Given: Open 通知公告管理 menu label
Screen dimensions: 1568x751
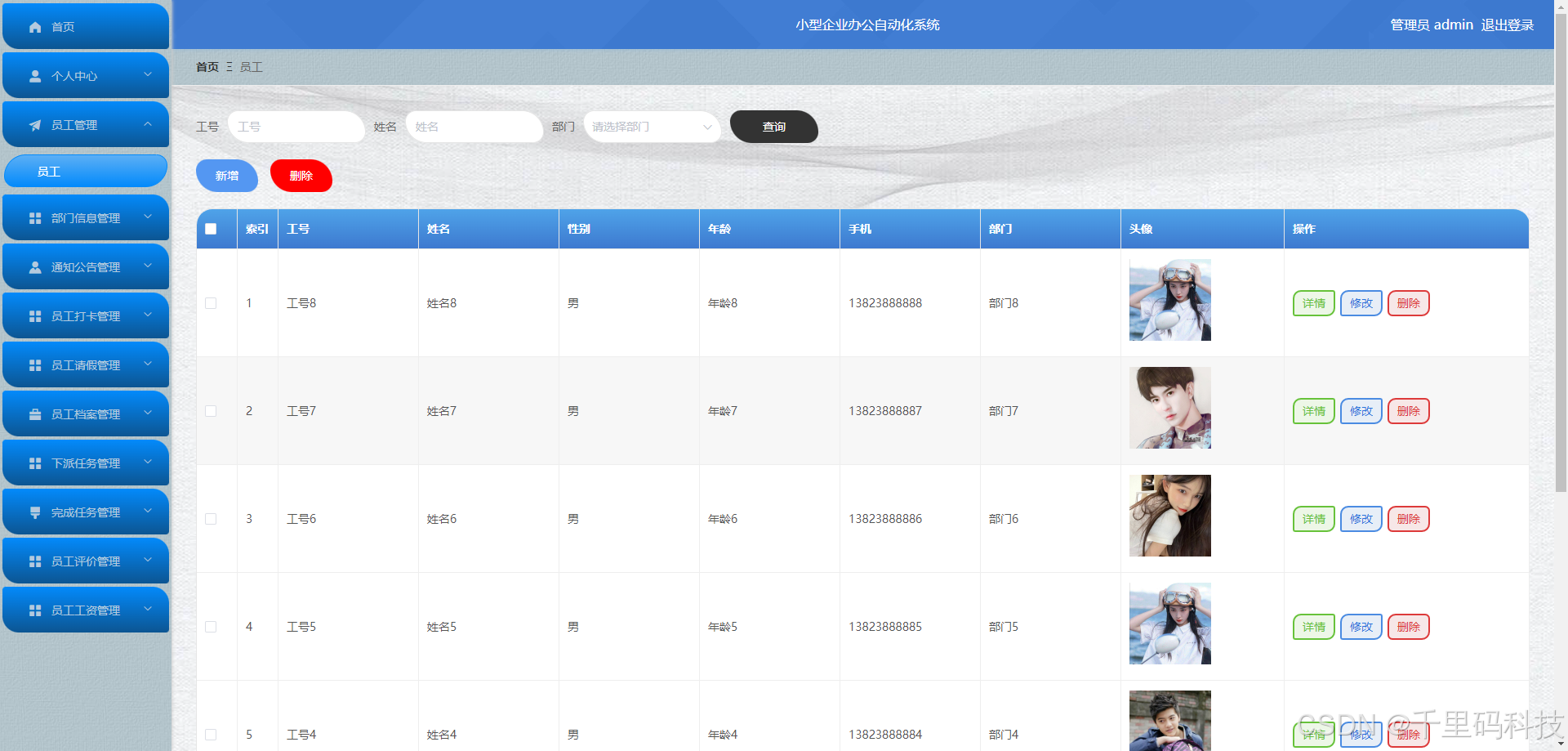Looking at the screenshot, I should [x=86, y=267].
